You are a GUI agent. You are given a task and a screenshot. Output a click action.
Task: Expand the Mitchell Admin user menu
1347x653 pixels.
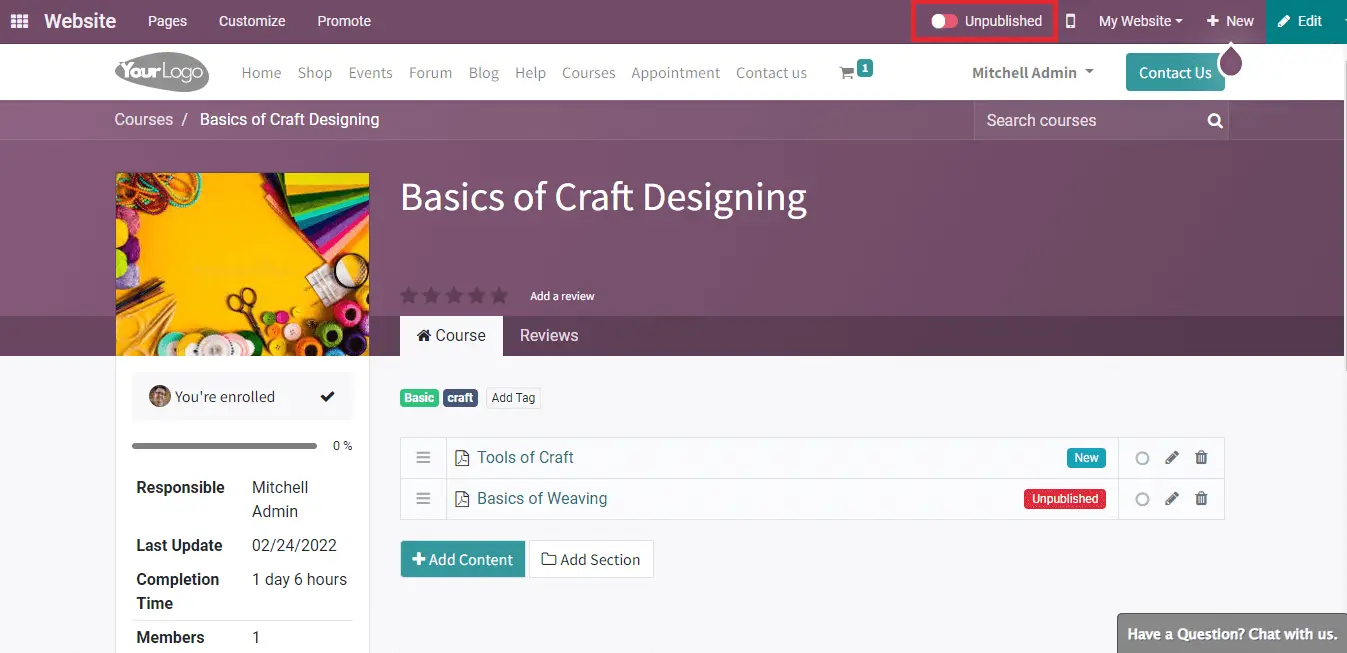1033,73
